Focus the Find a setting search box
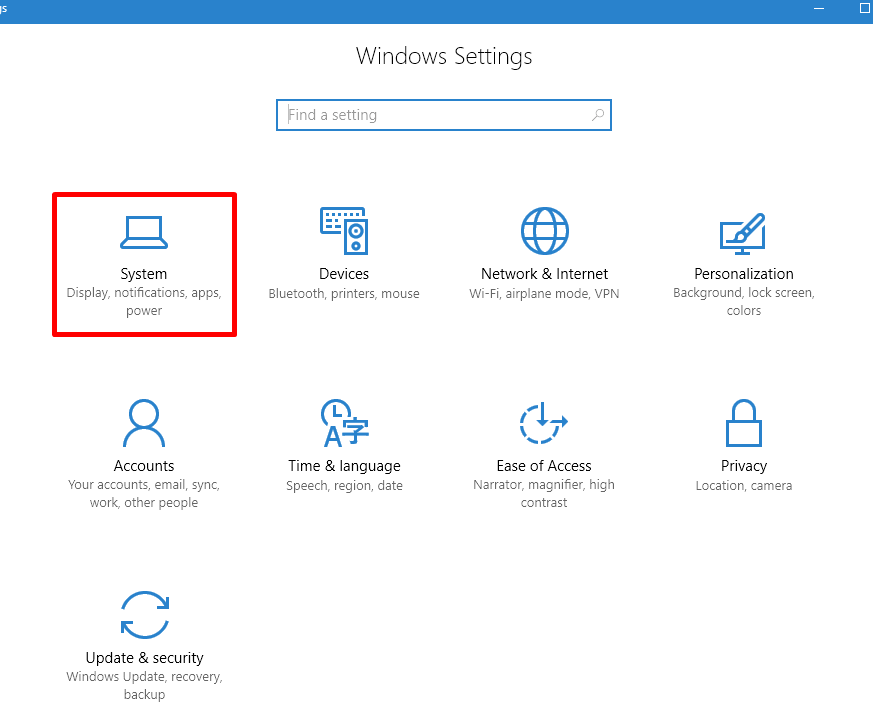Image resolution: width=873 pixels, height=727 pixels. point(444,115)
